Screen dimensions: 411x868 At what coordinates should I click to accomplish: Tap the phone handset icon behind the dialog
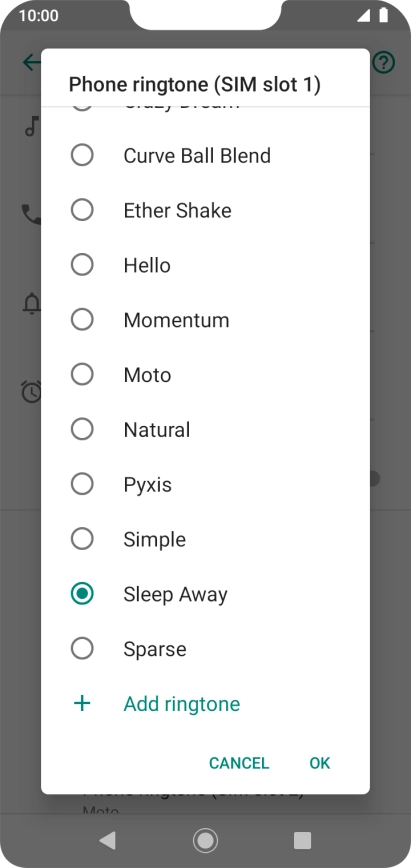click(32, 214)
